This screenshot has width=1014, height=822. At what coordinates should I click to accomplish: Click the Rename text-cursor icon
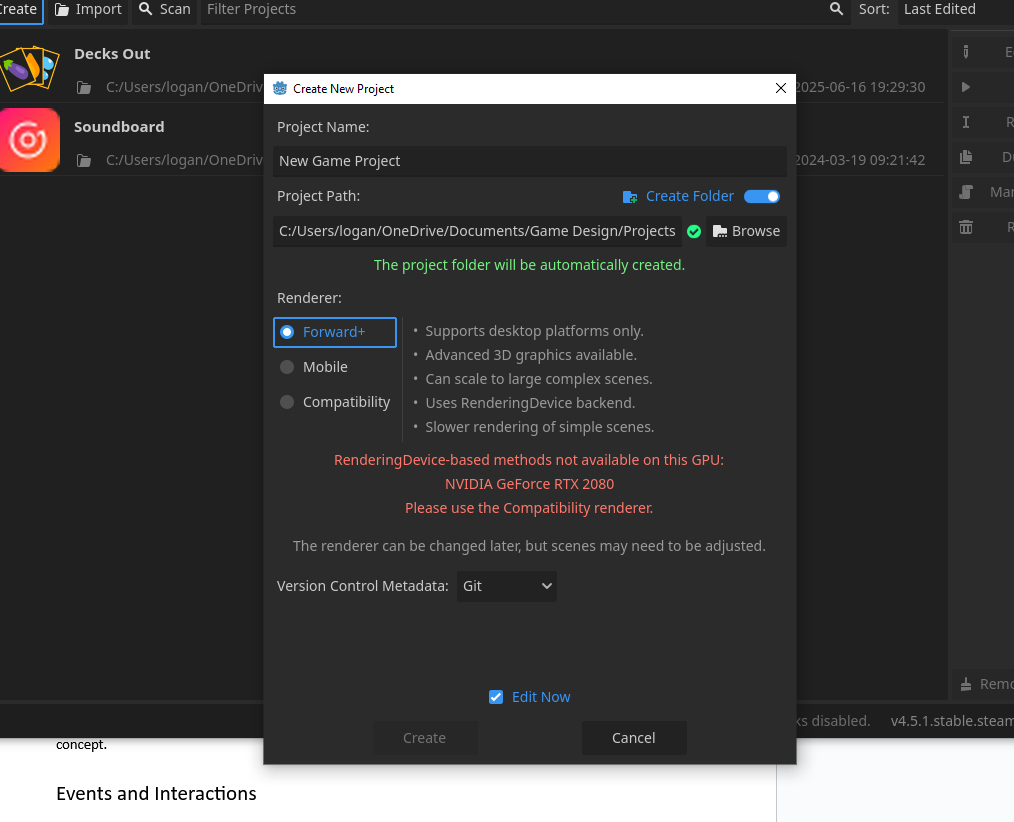coord(966,122)
